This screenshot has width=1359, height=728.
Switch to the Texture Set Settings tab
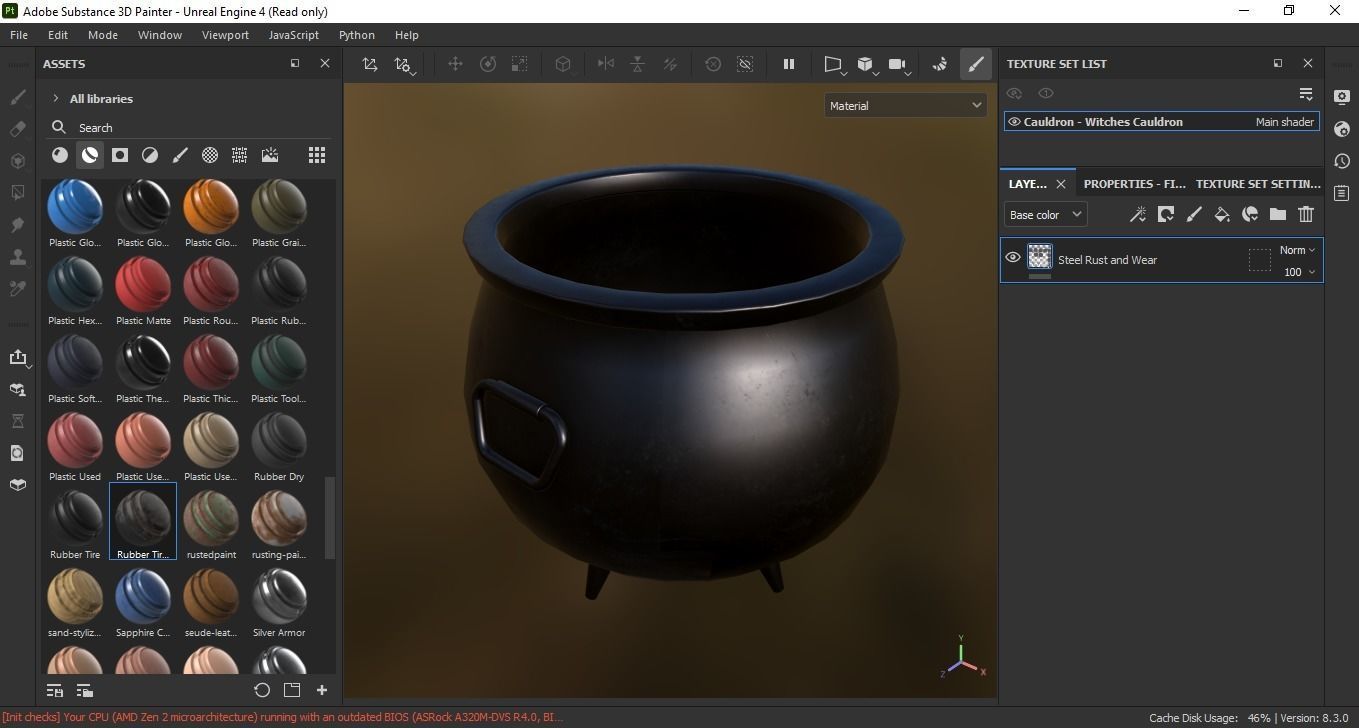pos(1258,184)
